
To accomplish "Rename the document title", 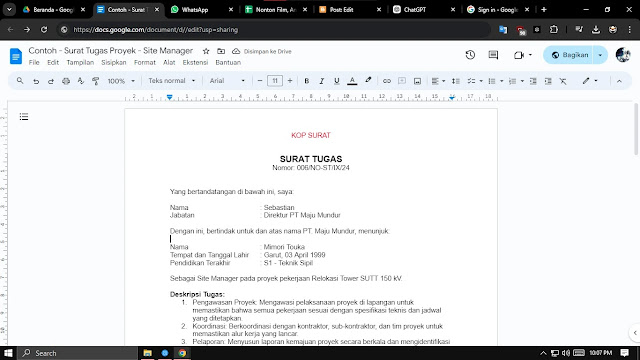I will click(111, 51).
